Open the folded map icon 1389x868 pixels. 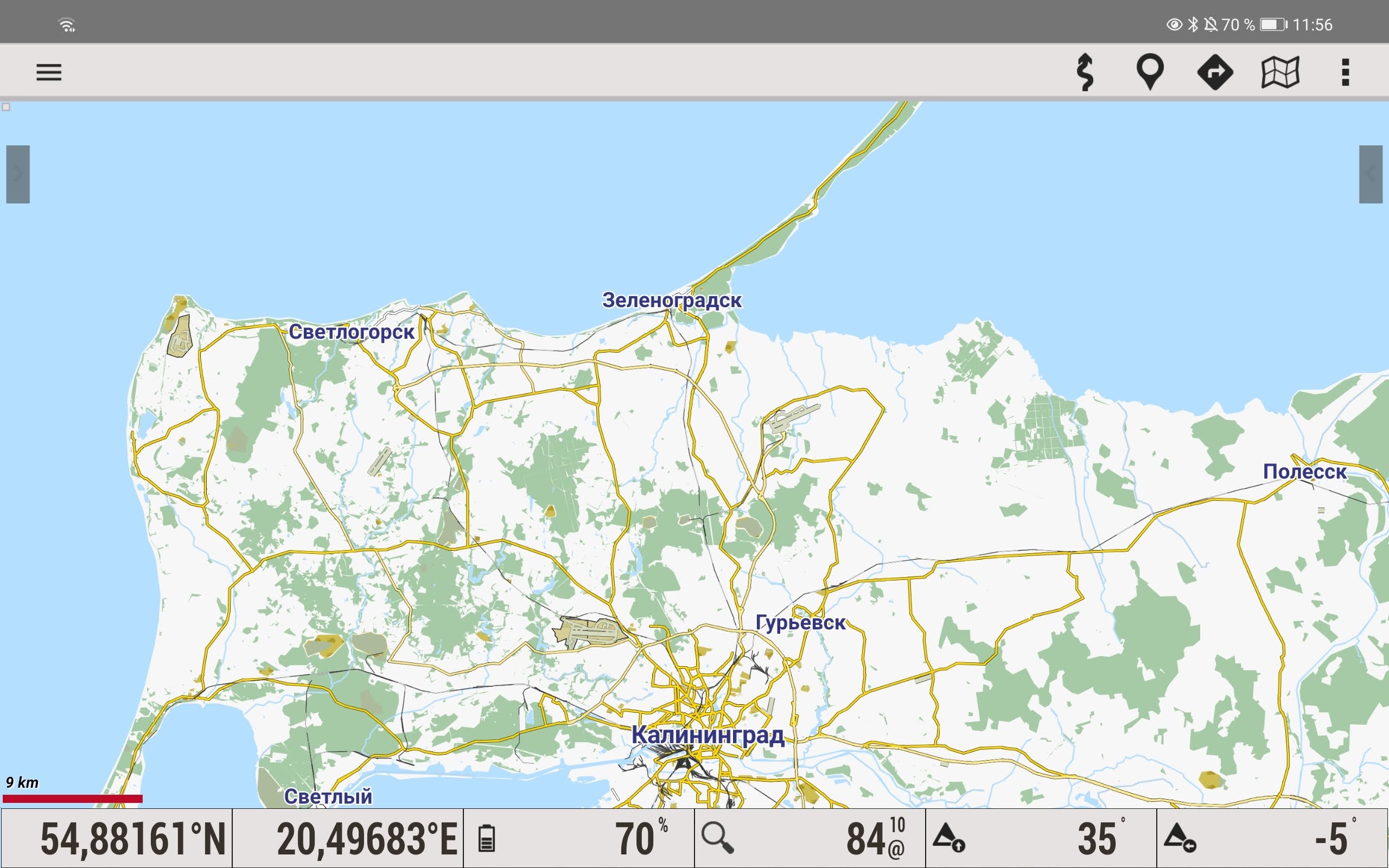pos(1280,72)
